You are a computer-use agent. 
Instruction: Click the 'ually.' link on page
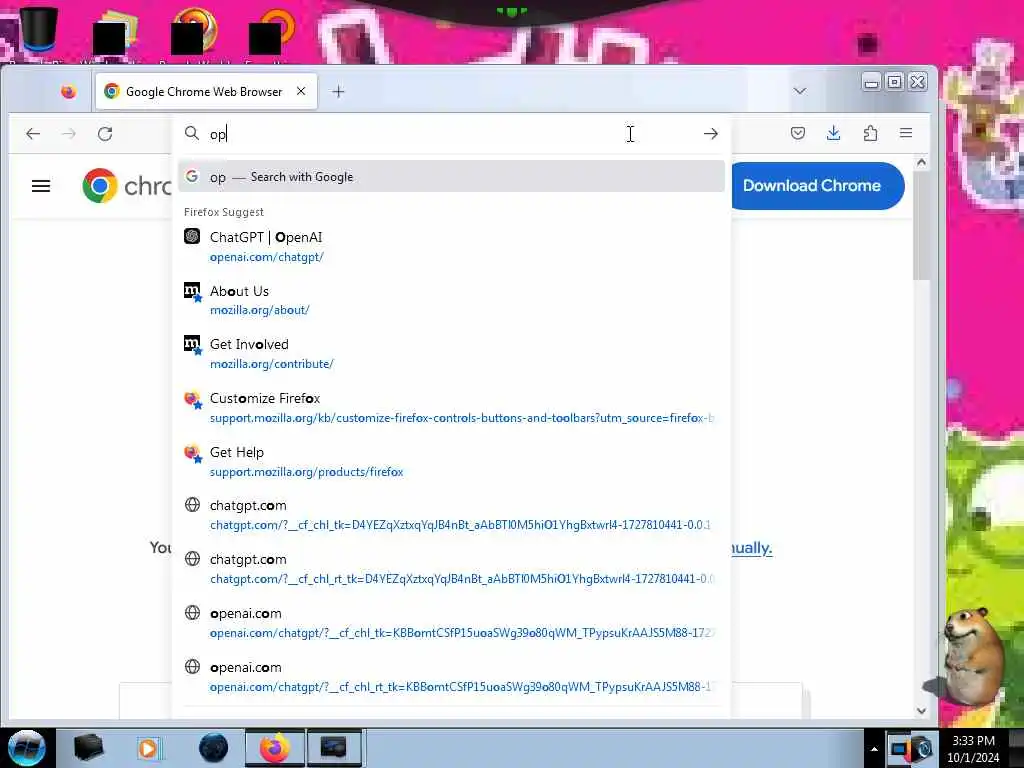(751, 547)
